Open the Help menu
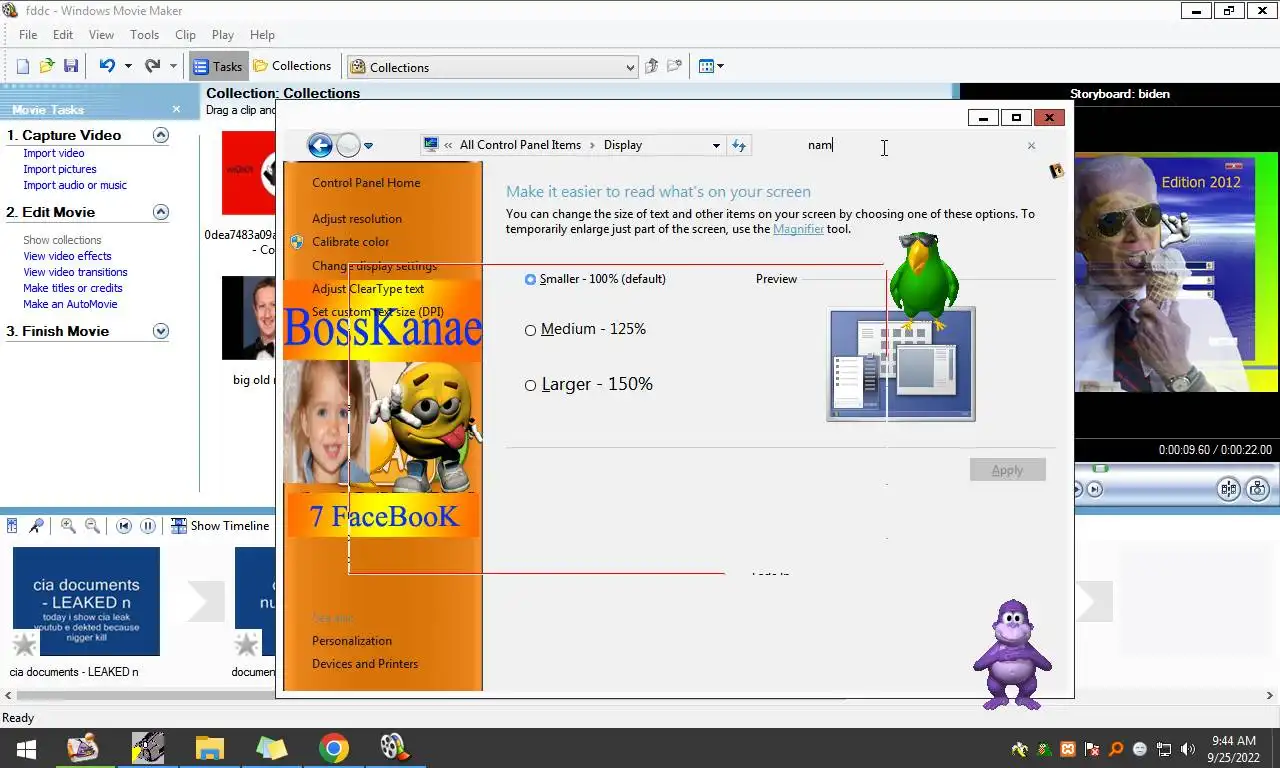The image size is (1280, 768). point(262,34)
